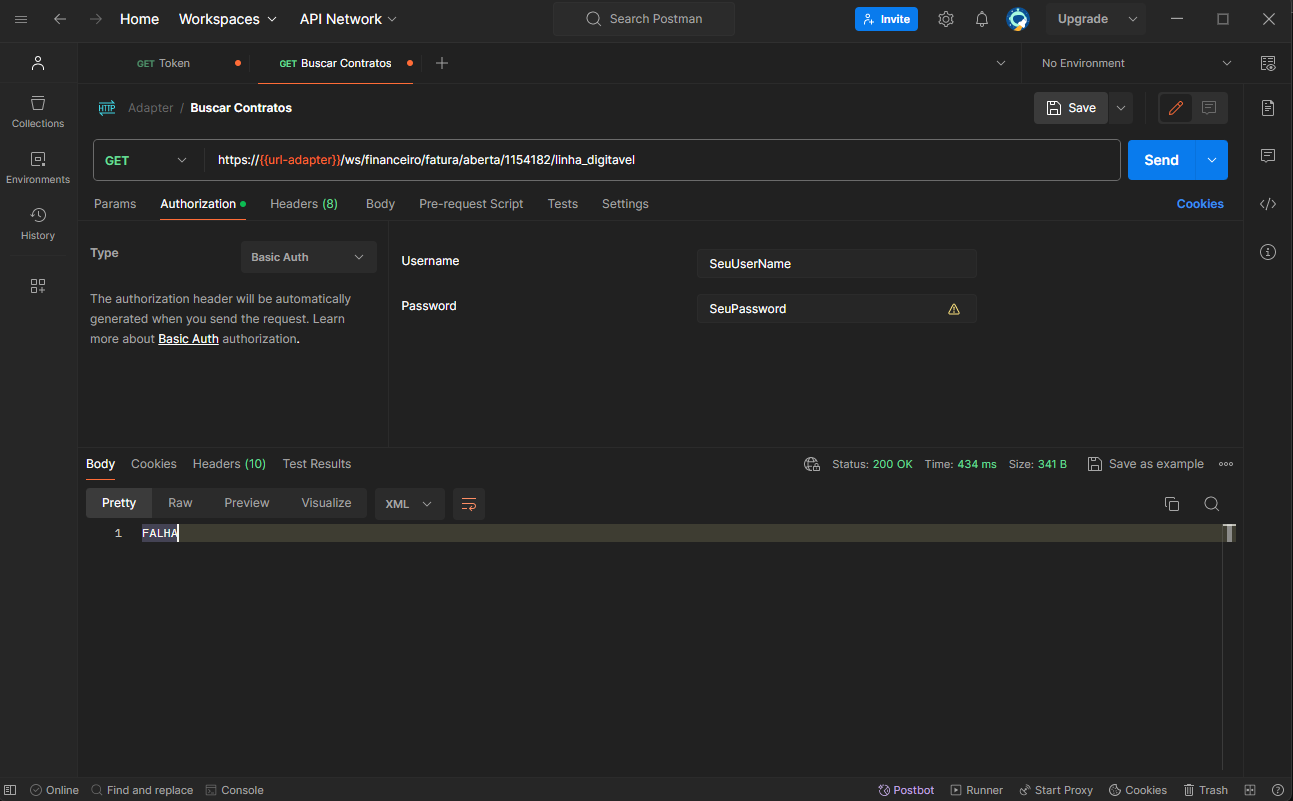Search within the response body
The width and height of the screenshot is (1293, 801).
click(1211, 504)
